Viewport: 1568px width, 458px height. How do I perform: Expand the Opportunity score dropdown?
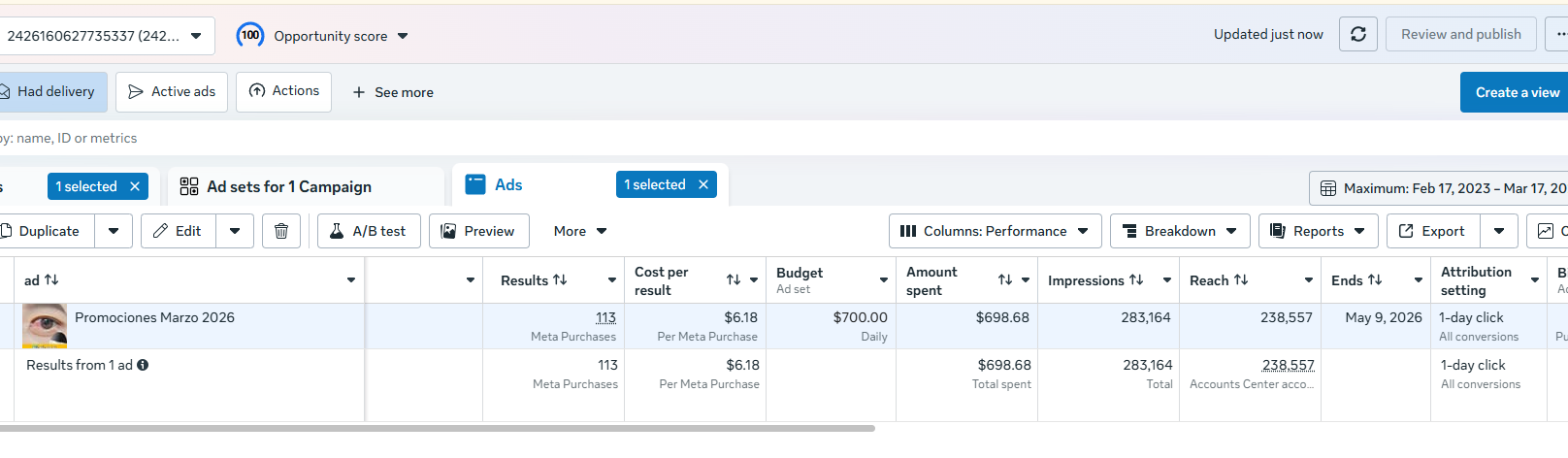(403, 36)
